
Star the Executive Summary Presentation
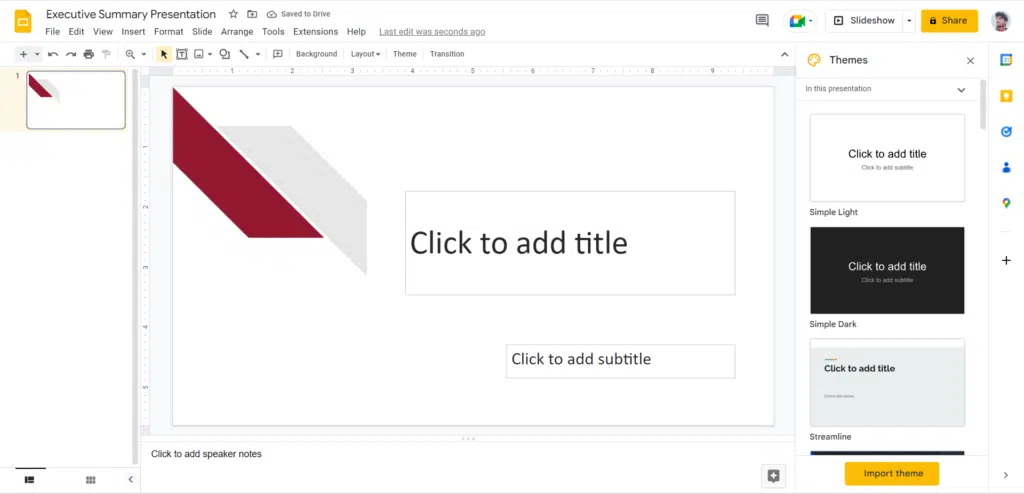pyautogui.click(x=233, y=14)
